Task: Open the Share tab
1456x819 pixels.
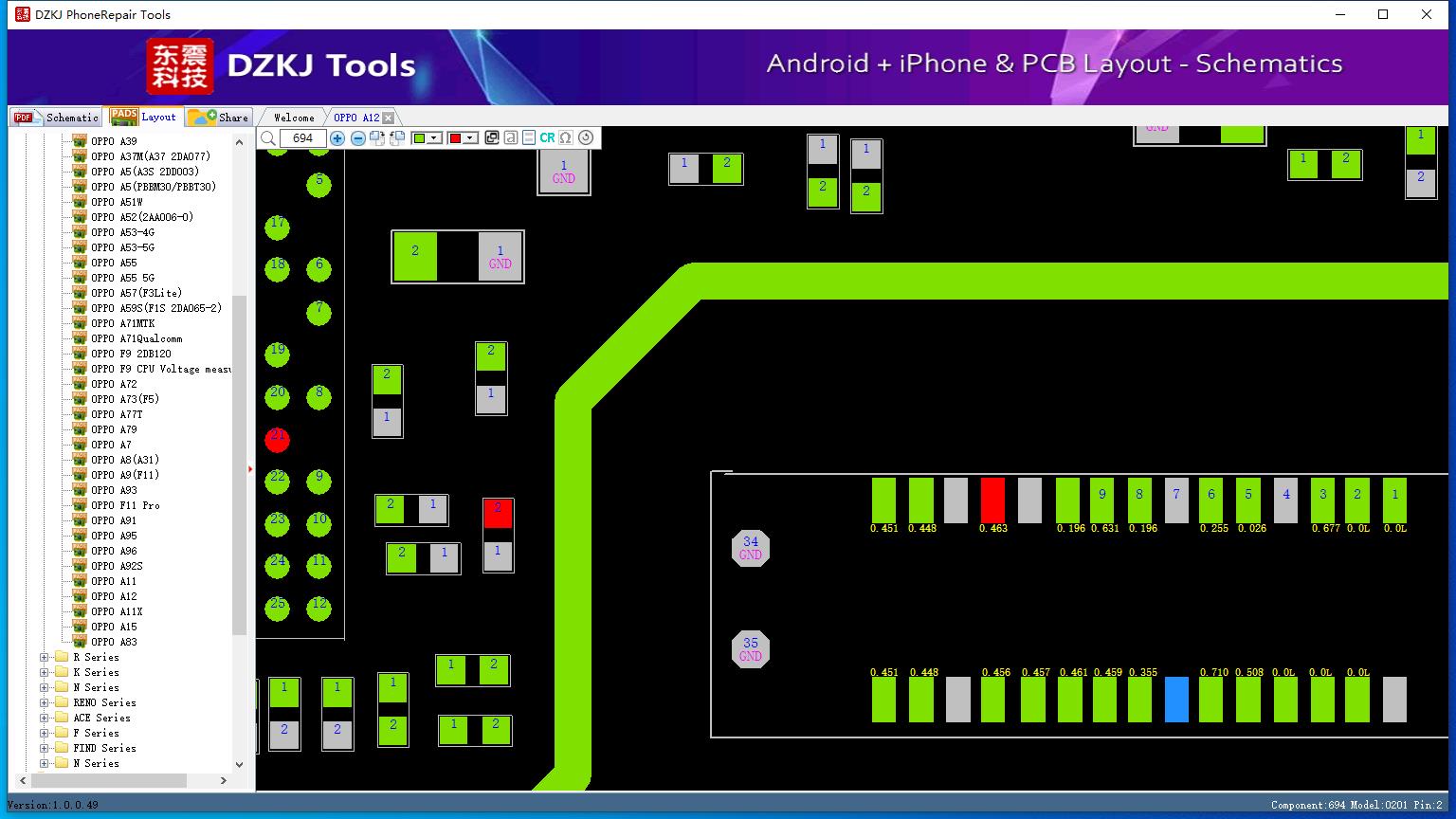Action: click(218, 117)
